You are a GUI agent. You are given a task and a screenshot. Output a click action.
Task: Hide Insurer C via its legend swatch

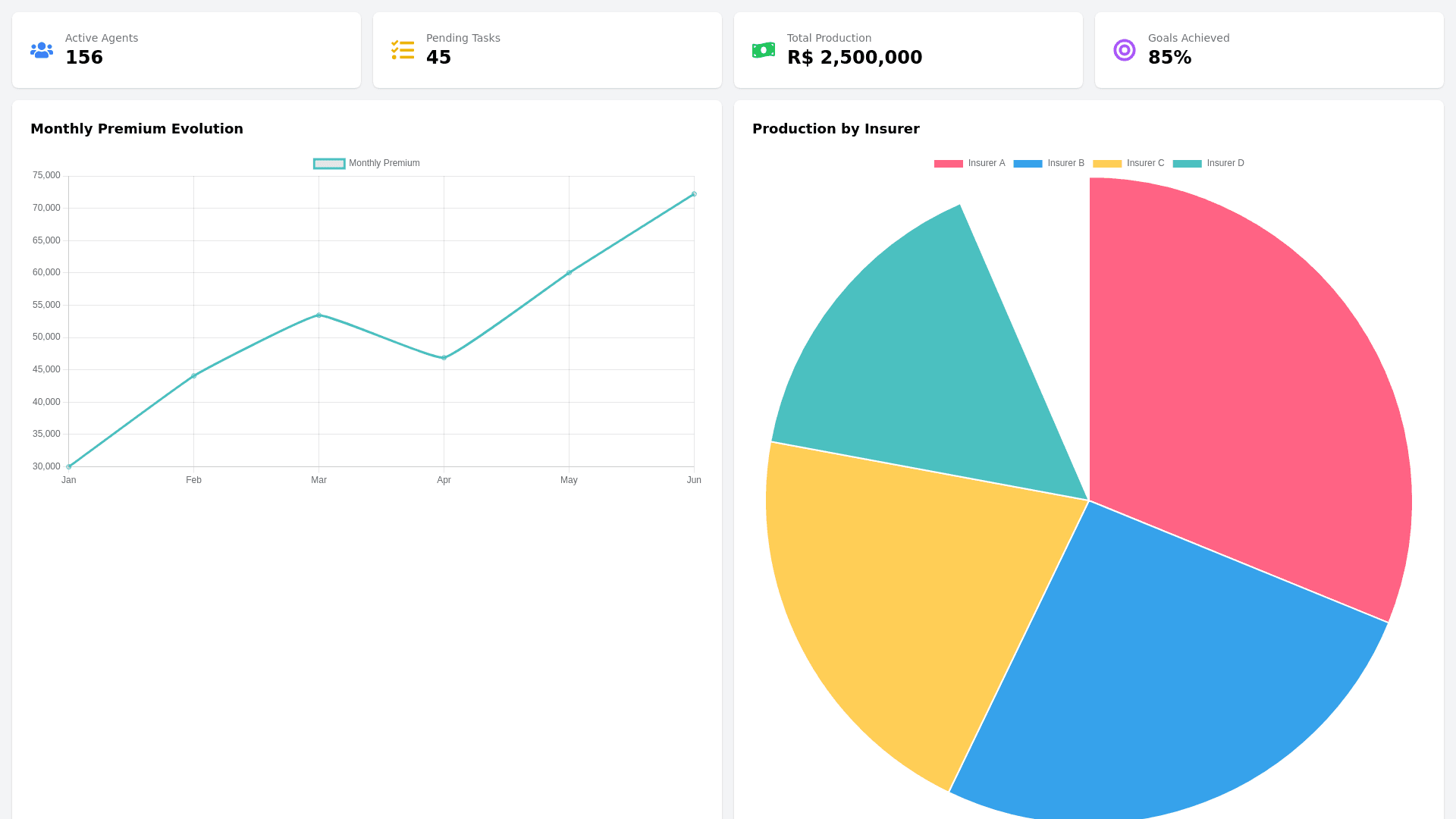coord(1107,164)
